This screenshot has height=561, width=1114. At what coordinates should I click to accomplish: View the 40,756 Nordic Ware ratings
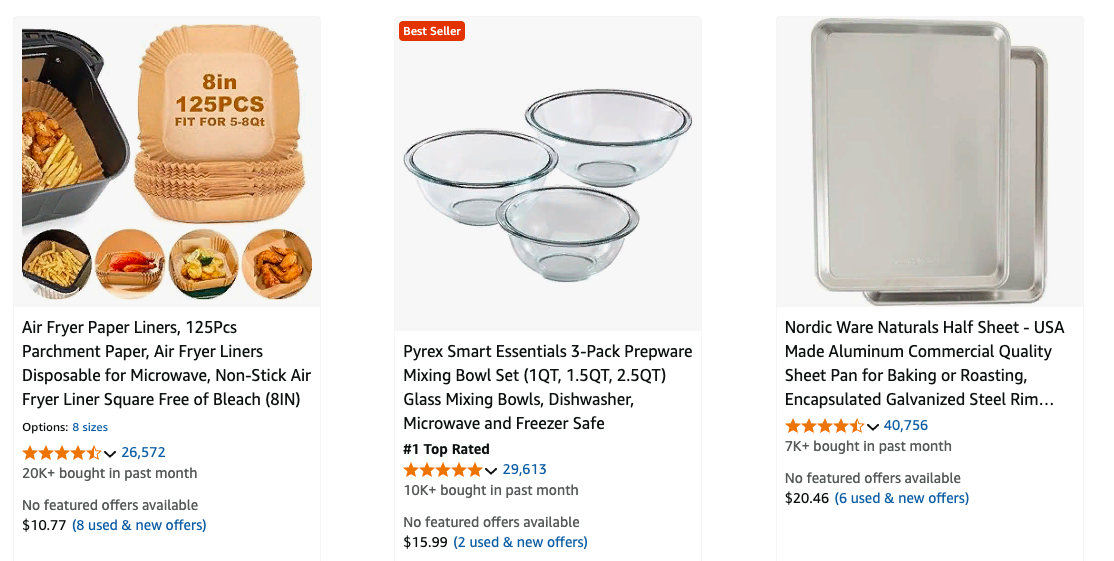[906, 426]
